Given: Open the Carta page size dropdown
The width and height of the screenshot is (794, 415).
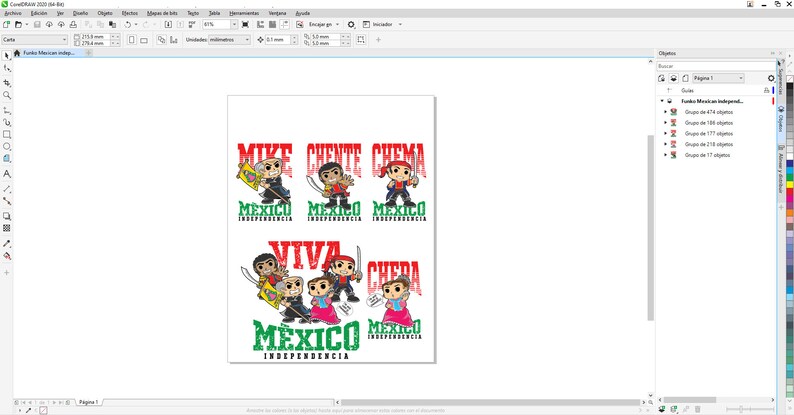Looking at the screenshot, I should [35, 39].
